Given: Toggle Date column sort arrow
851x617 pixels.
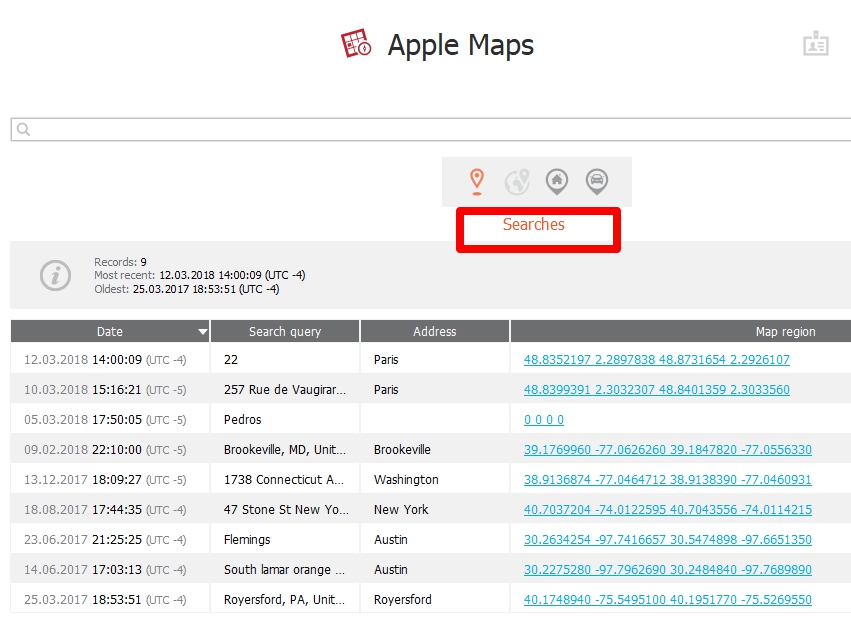Looking at the screenshot, I should pyautogui.click(x=202, y=332).
